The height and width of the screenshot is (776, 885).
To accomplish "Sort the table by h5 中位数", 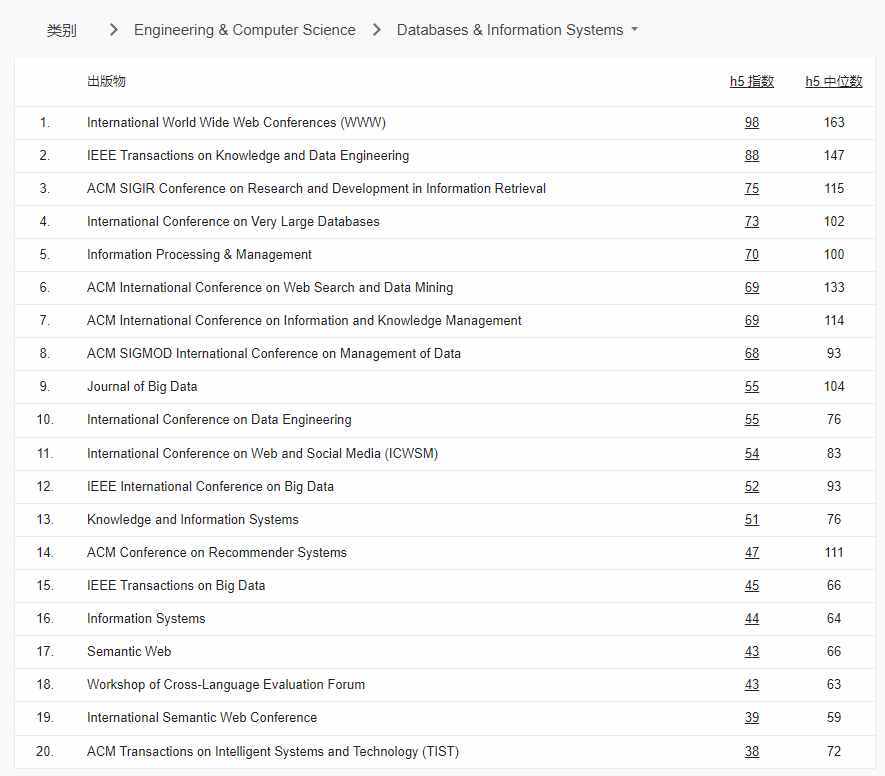I will (x=834, y=81).
